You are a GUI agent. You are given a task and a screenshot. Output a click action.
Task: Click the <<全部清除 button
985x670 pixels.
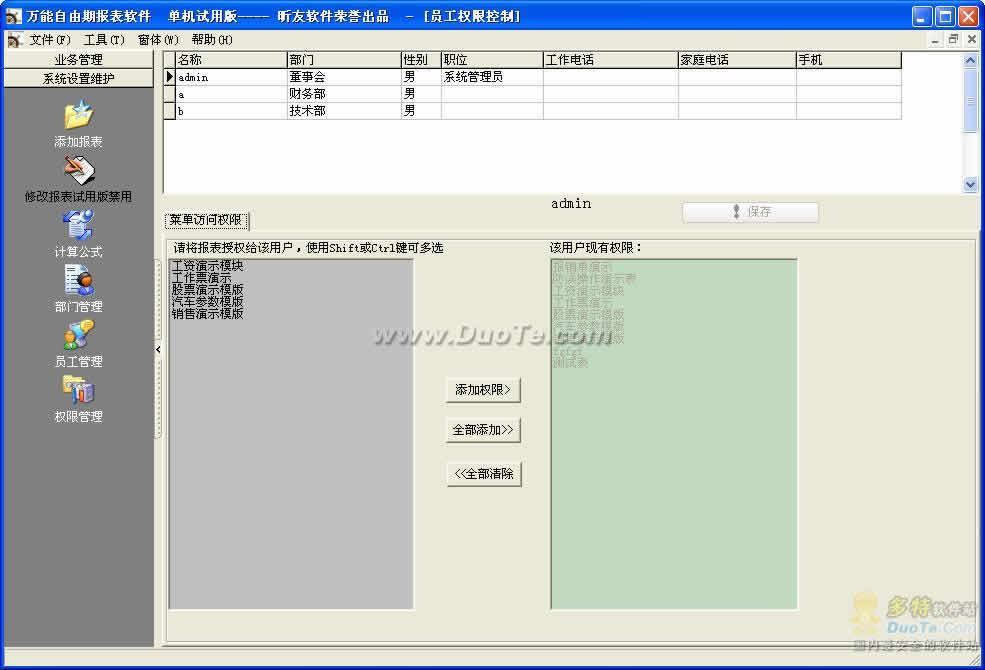484,474
